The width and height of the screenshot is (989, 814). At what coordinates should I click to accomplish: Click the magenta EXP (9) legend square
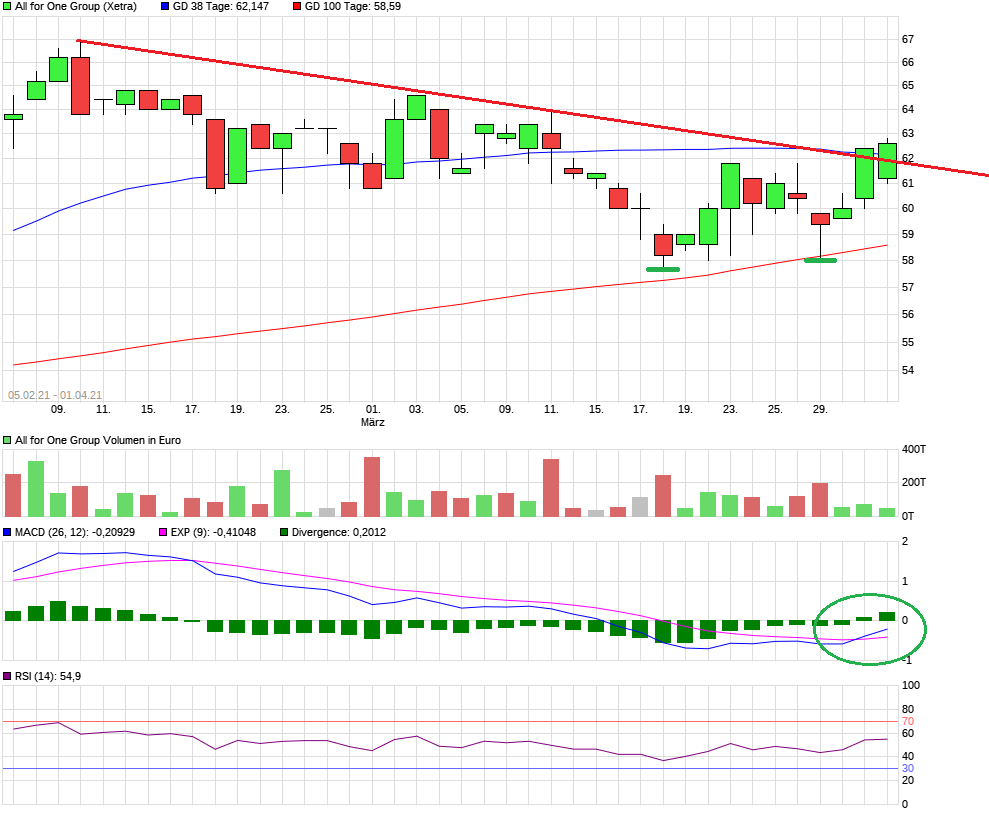[x=163, y=532]
